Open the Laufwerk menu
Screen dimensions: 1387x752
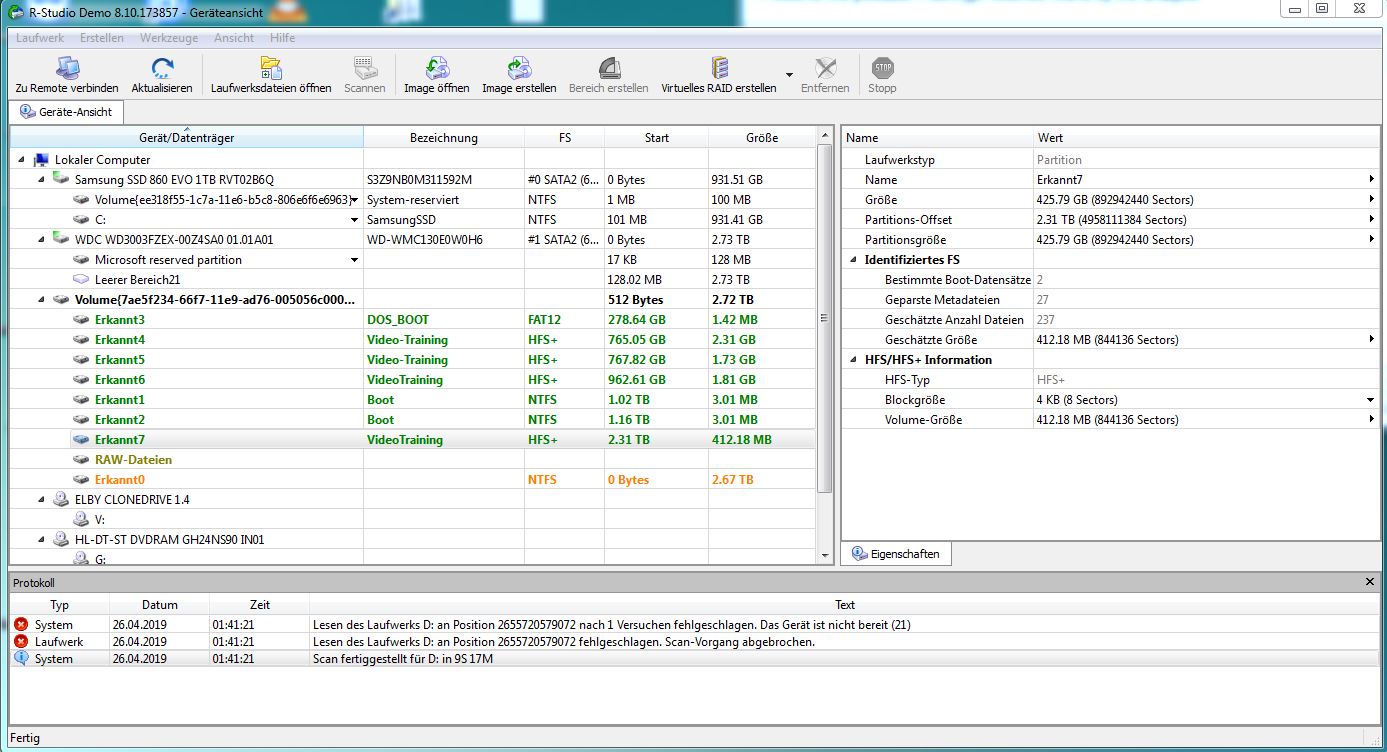pyautogui.click(x=40, y=38)
